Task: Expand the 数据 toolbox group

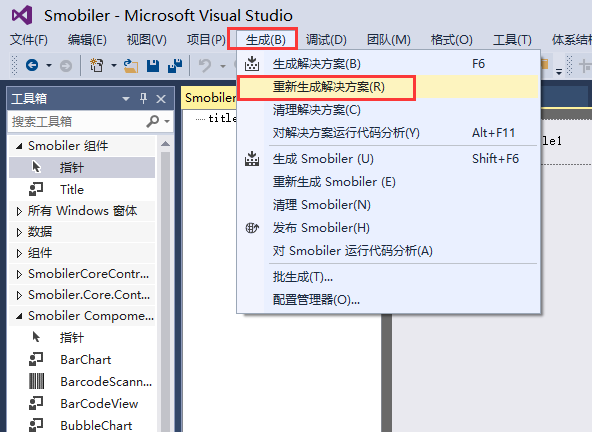Action: [19, 232]
